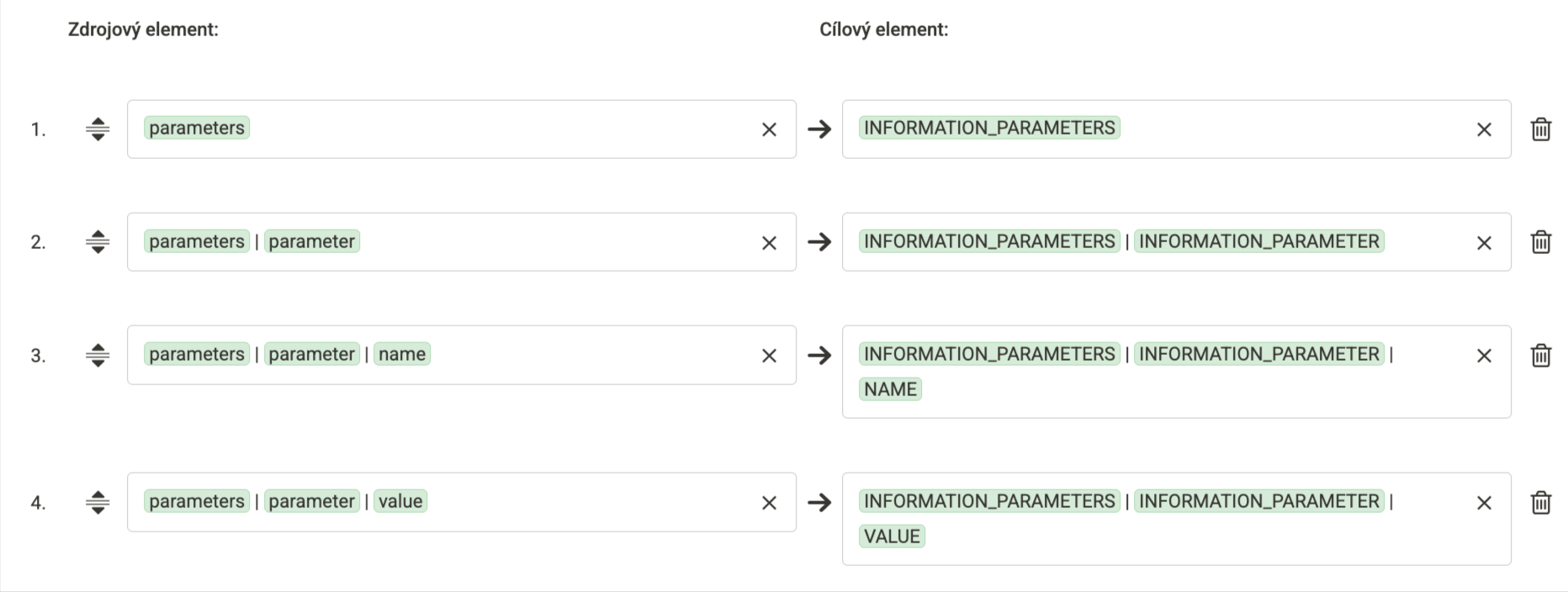Remove mapping row 3 via trash icon
Screen dimensions: 1568x592
[x=1540, y=356]
